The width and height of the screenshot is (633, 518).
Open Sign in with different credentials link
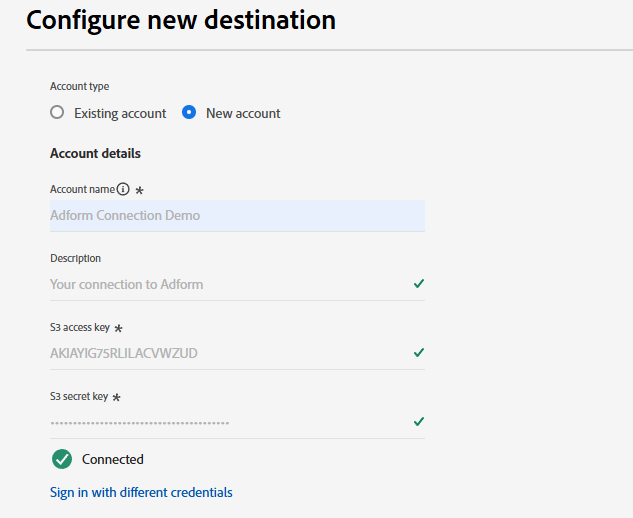(141, 492)
